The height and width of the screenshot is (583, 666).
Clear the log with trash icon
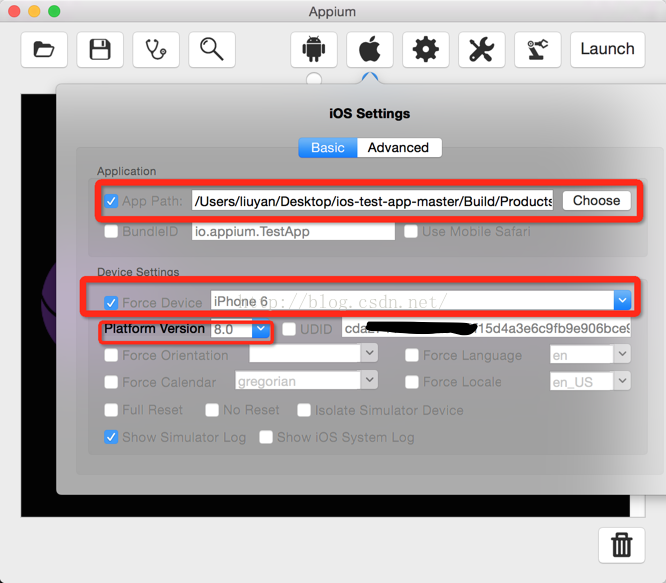click(x=622, y=545)
